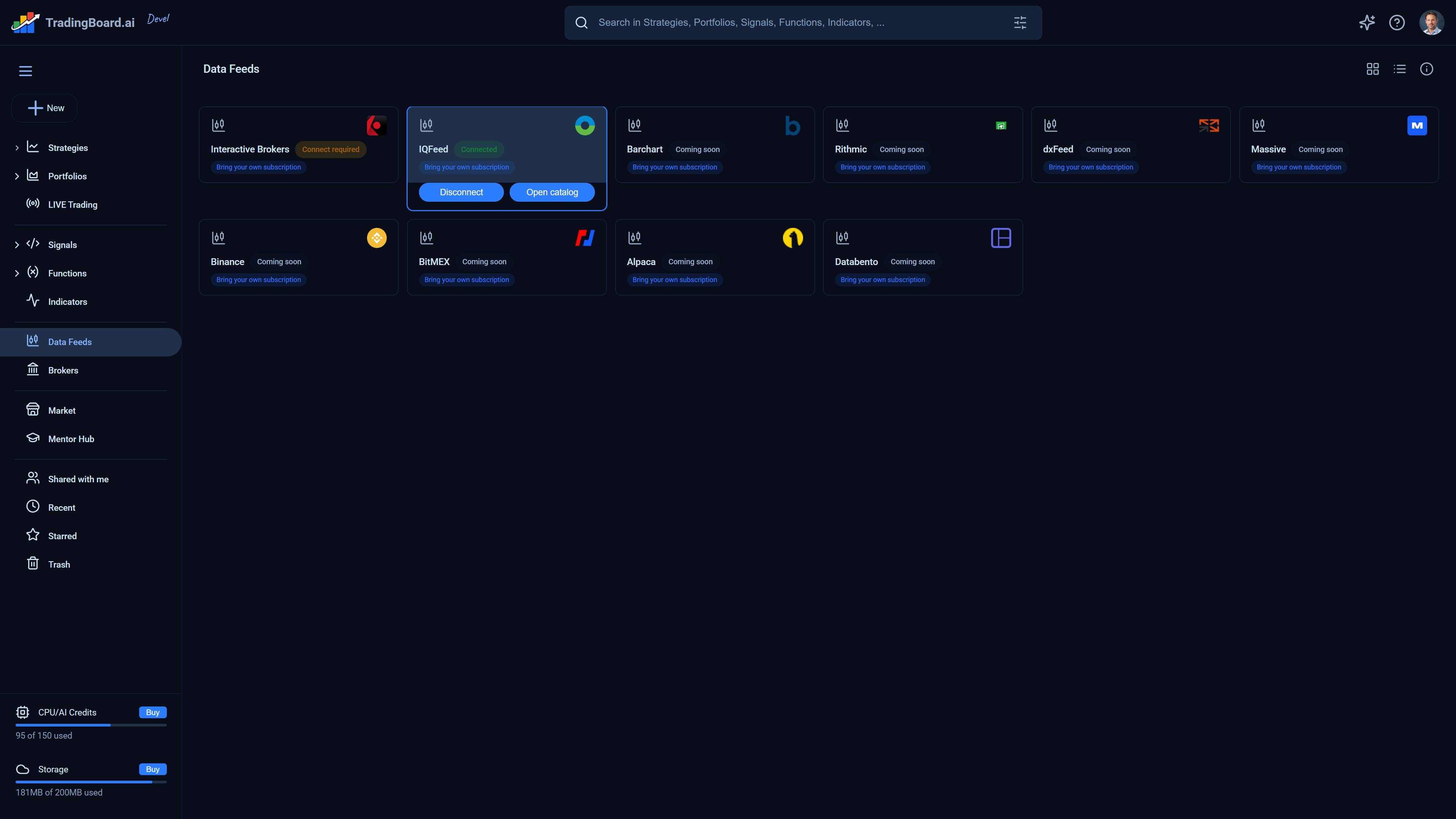Expand the Portfolios tree chevron
This screenshot has width=1456, height=819.
tap(17, 176)
